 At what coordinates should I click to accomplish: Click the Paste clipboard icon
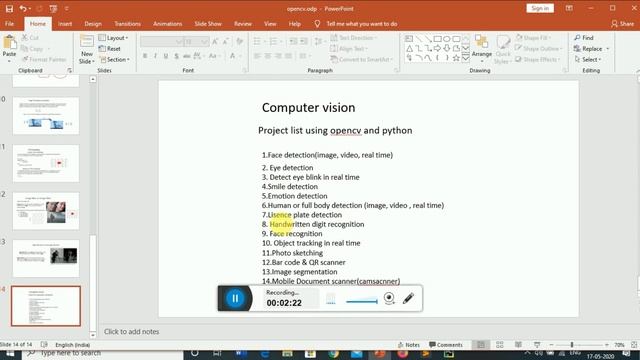9,42
